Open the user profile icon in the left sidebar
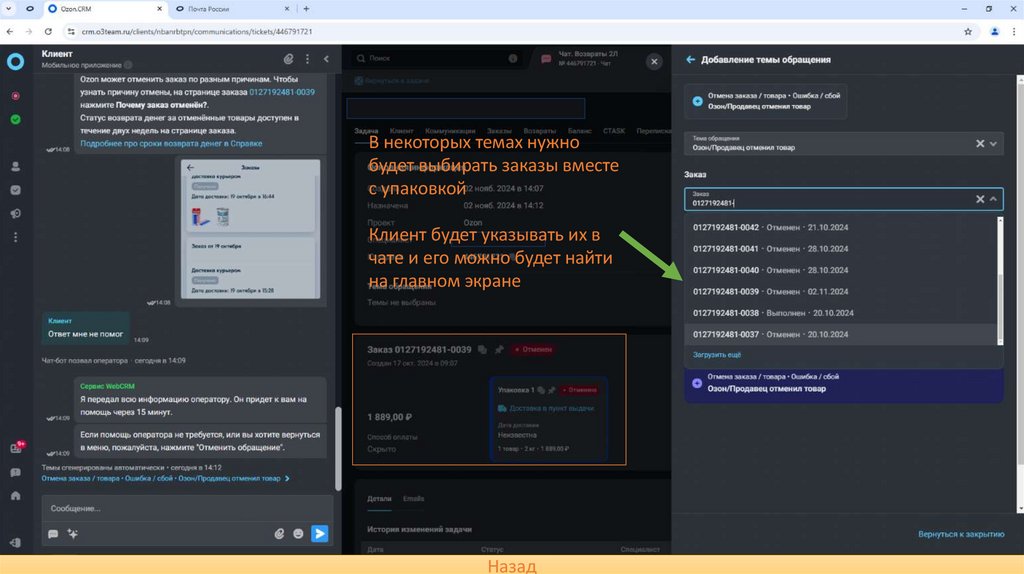 (x=16, y=167)
